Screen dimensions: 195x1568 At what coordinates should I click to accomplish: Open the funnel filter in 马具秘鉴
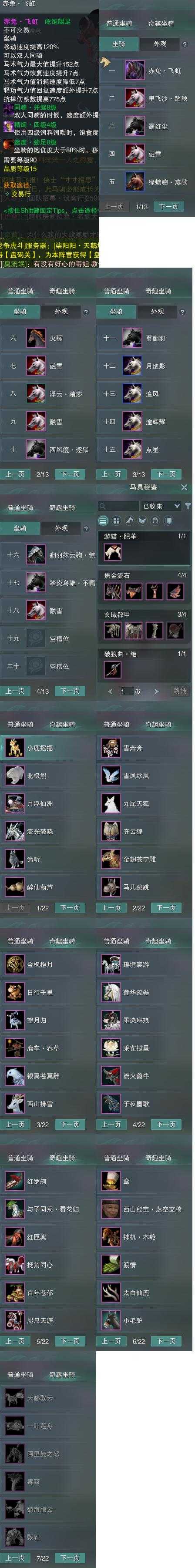point(188,506)
